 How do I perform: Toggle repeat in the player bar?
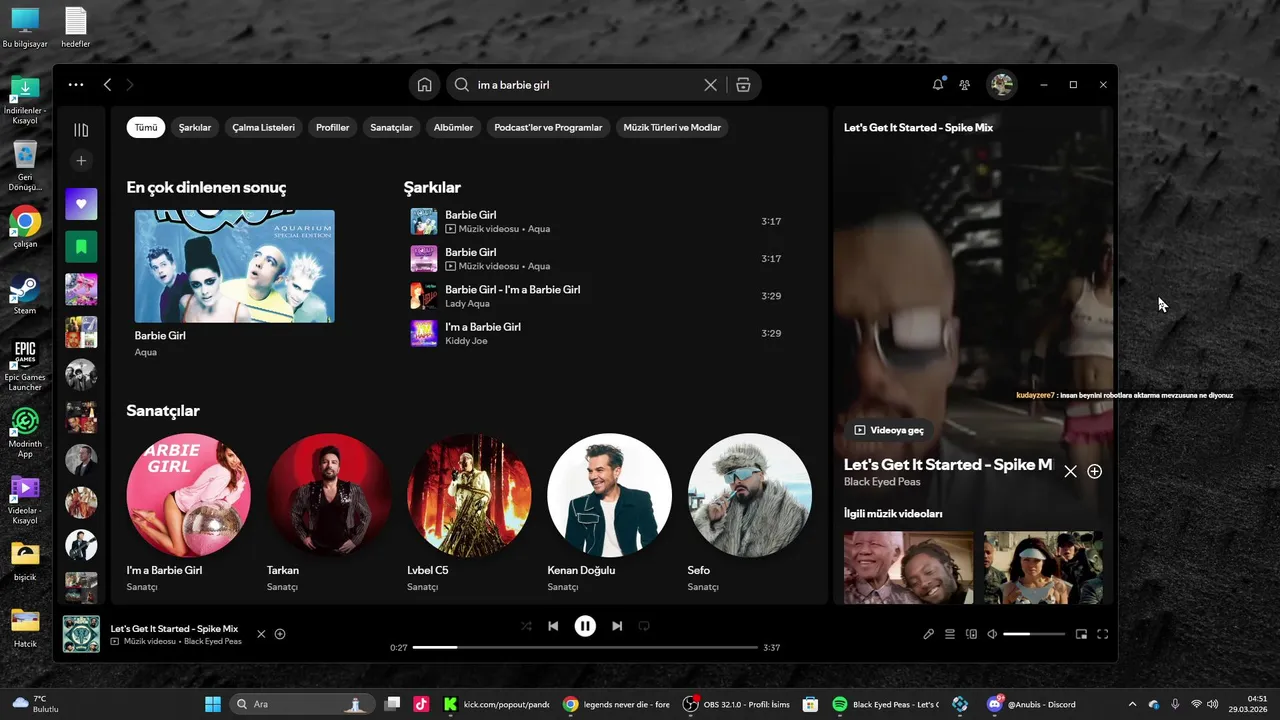[644, 626]
